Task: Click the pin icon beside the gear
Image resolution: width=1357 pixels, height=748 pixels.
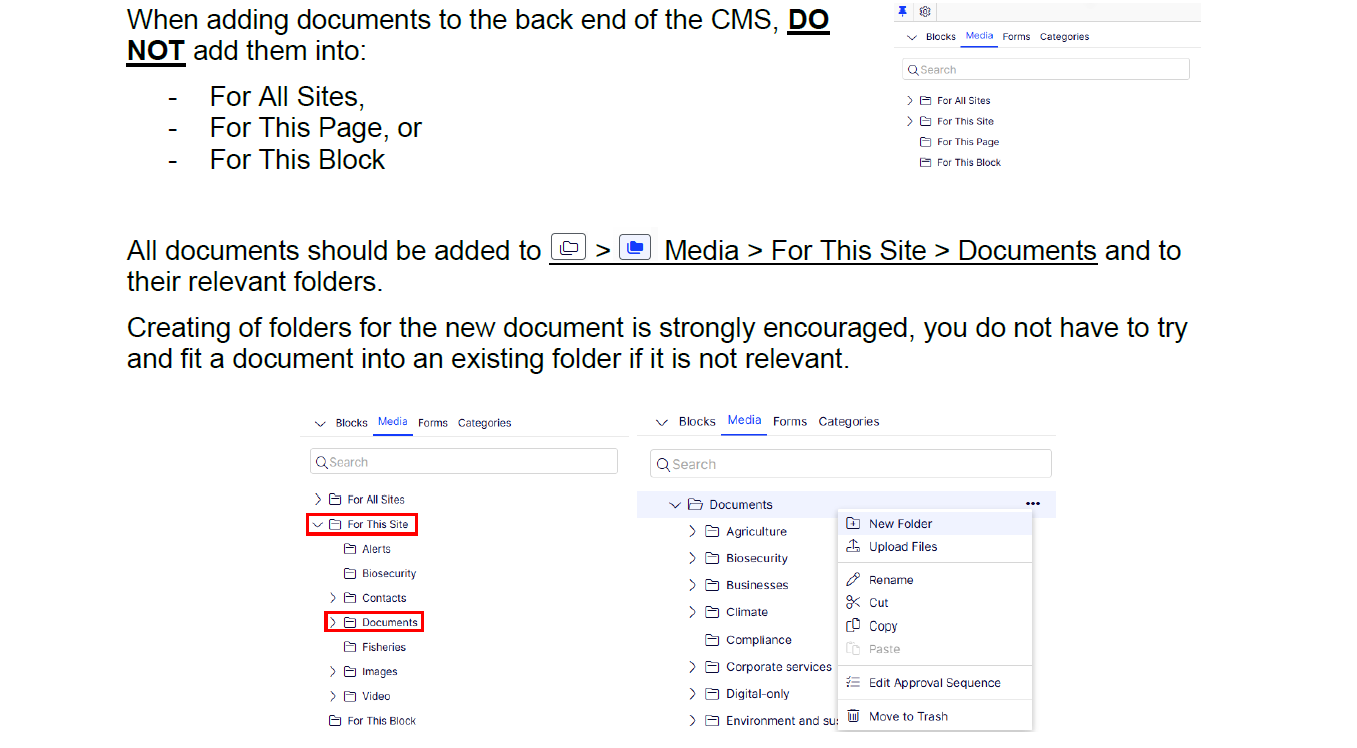Action: pos(903,11)
